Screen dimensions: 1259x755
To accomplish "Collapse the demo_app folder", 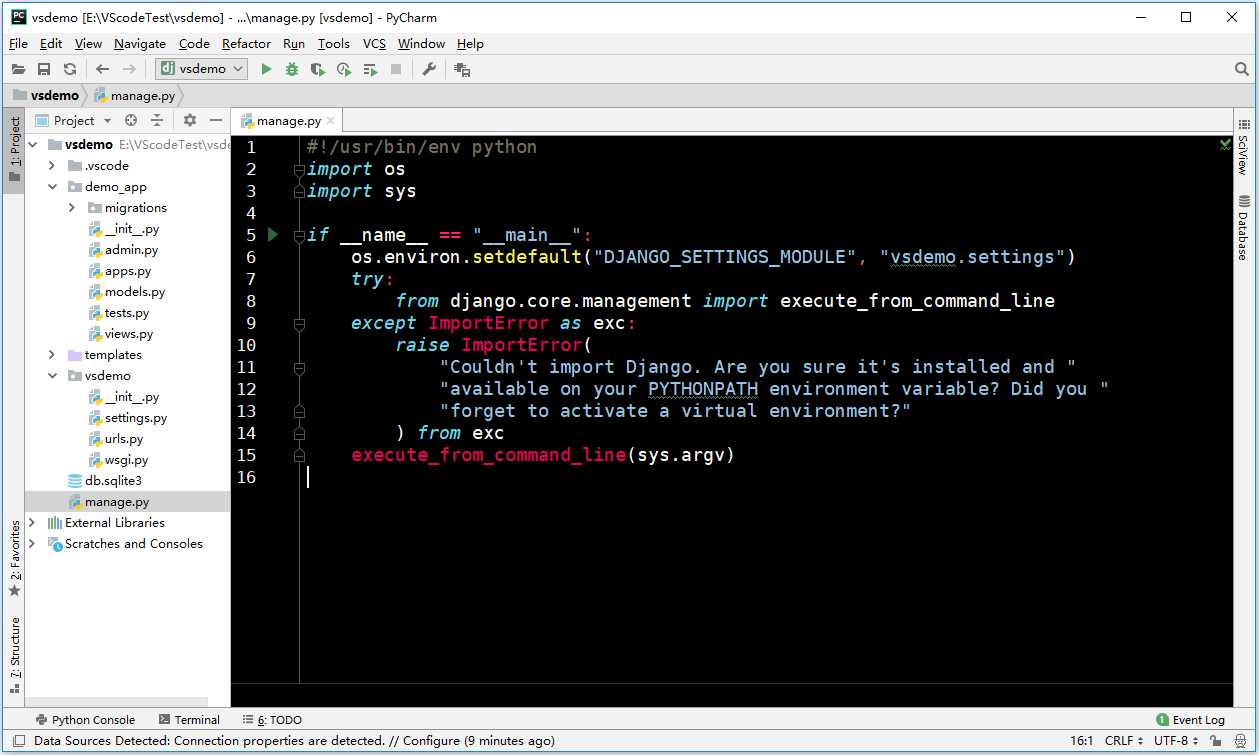I will [x=52, y=186].
